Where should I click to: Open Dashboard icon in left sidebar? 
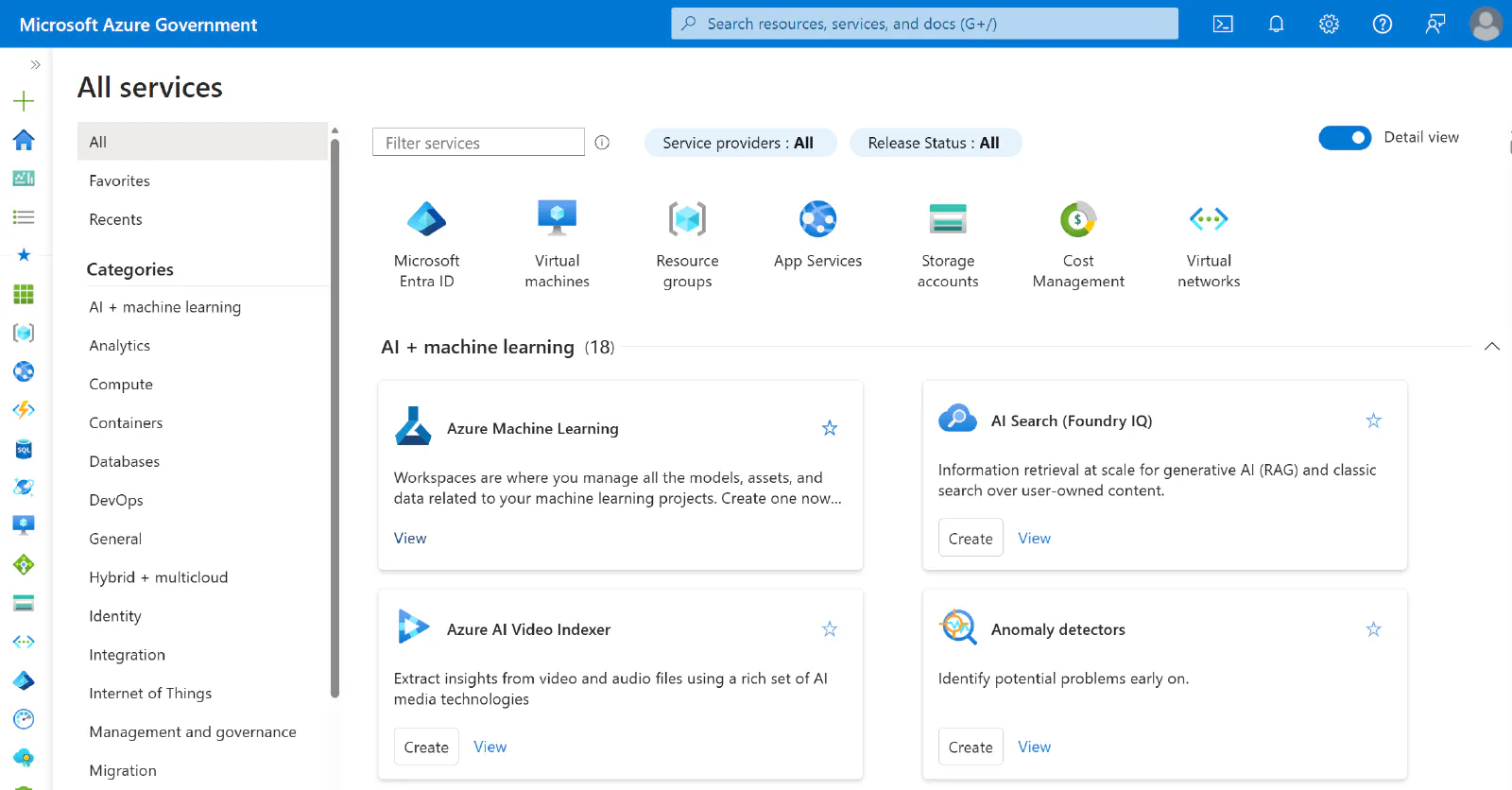click(x=24, y=179)
